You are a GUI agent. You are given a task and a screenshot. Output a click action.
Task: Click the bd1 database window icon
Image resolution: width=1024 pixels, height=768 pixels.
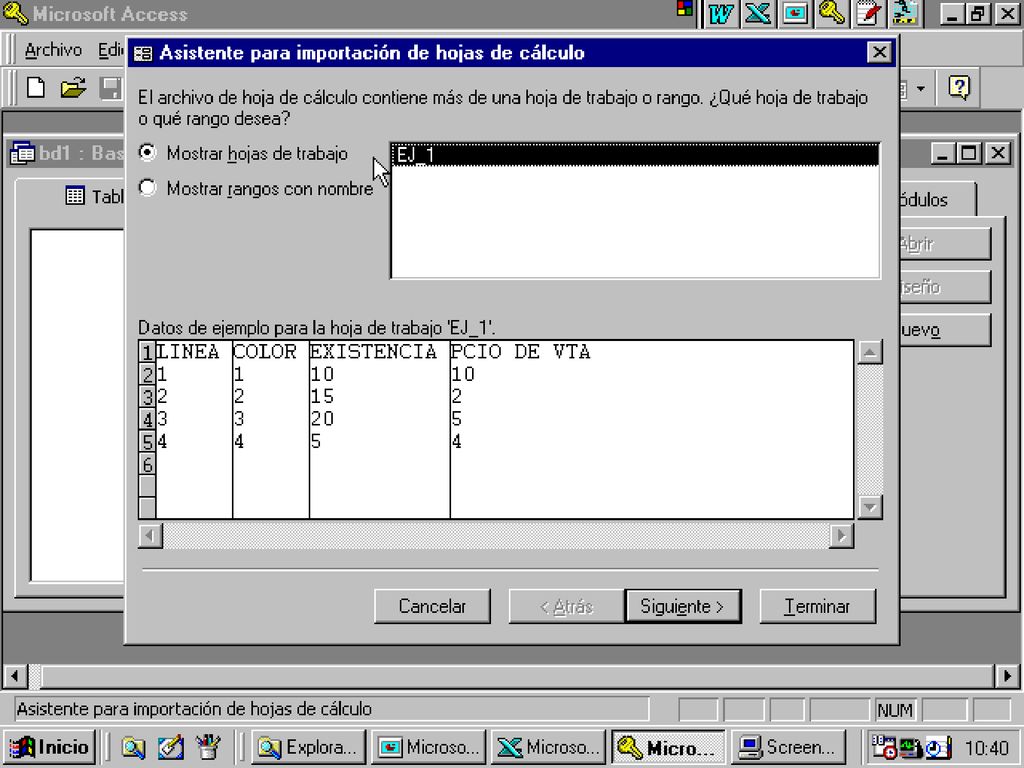[23, 153]
